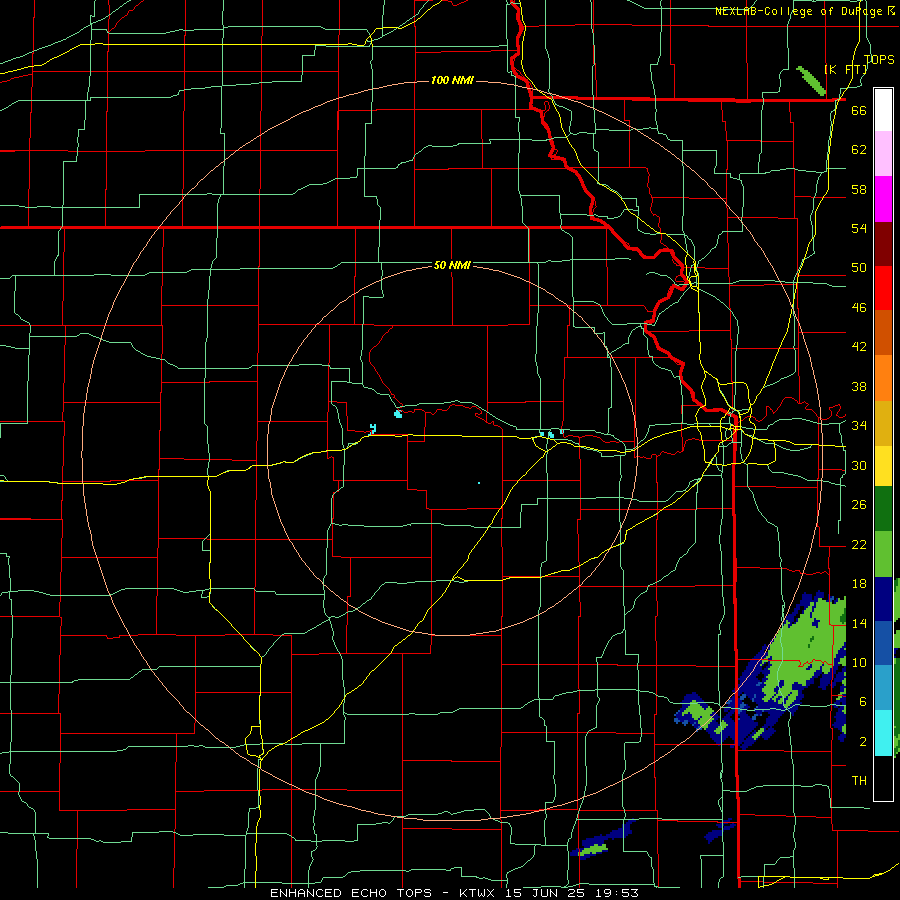The image size is (900, 900).
Task: Click the light blue legend swatch near 6
Action: [x=883, y=688]
